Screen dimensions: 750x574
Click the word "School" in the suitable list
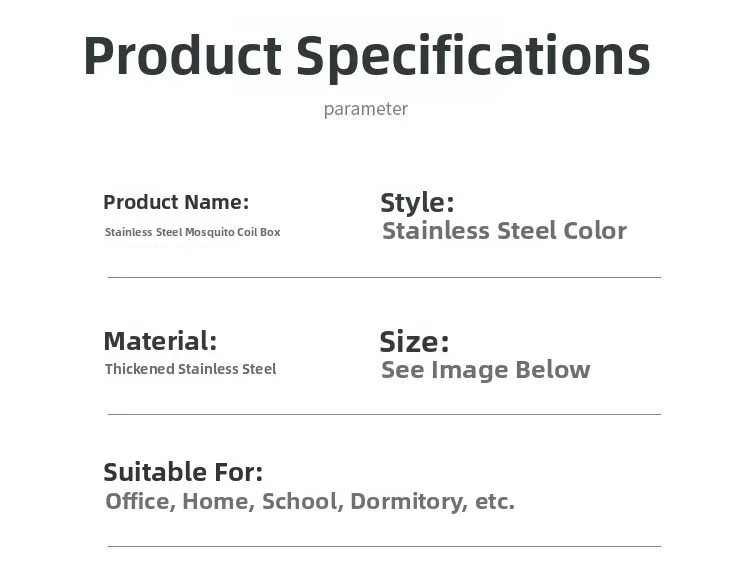tap(298, 501)
